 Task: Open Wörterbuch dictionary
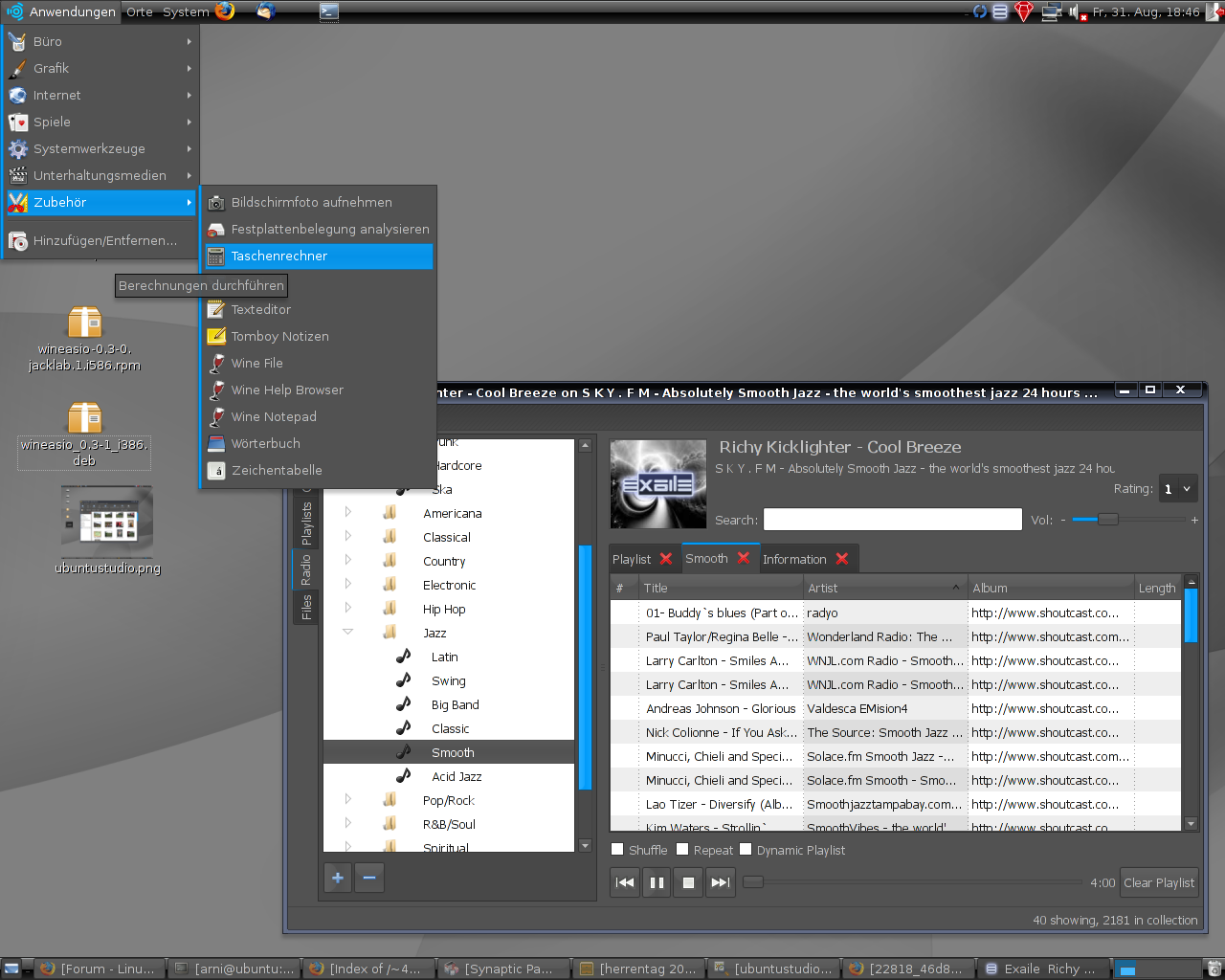point(318,443)
